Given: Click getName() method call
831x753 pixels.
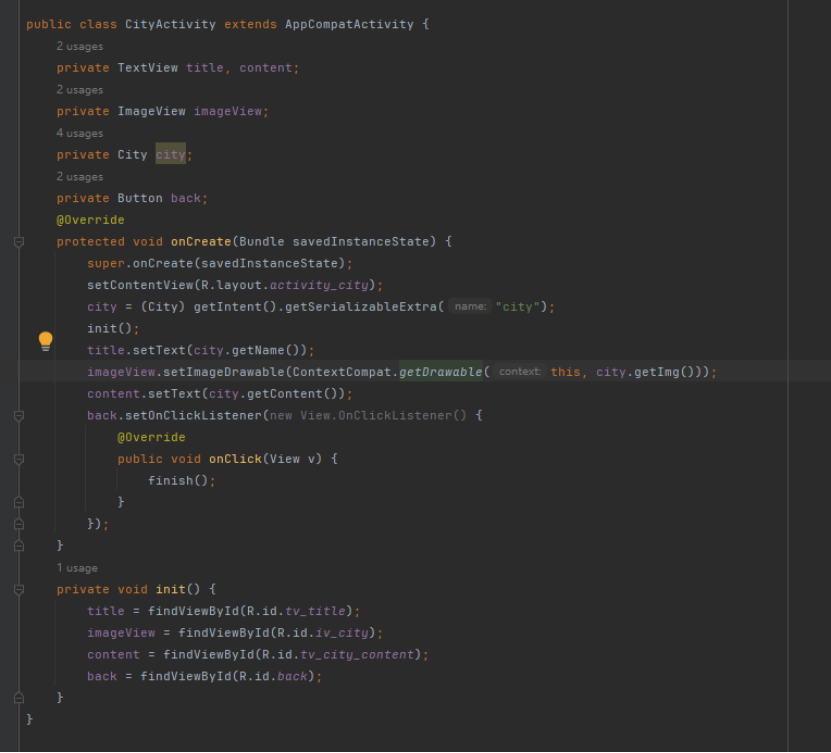Looking at the screenshot, I should (266, 350).
